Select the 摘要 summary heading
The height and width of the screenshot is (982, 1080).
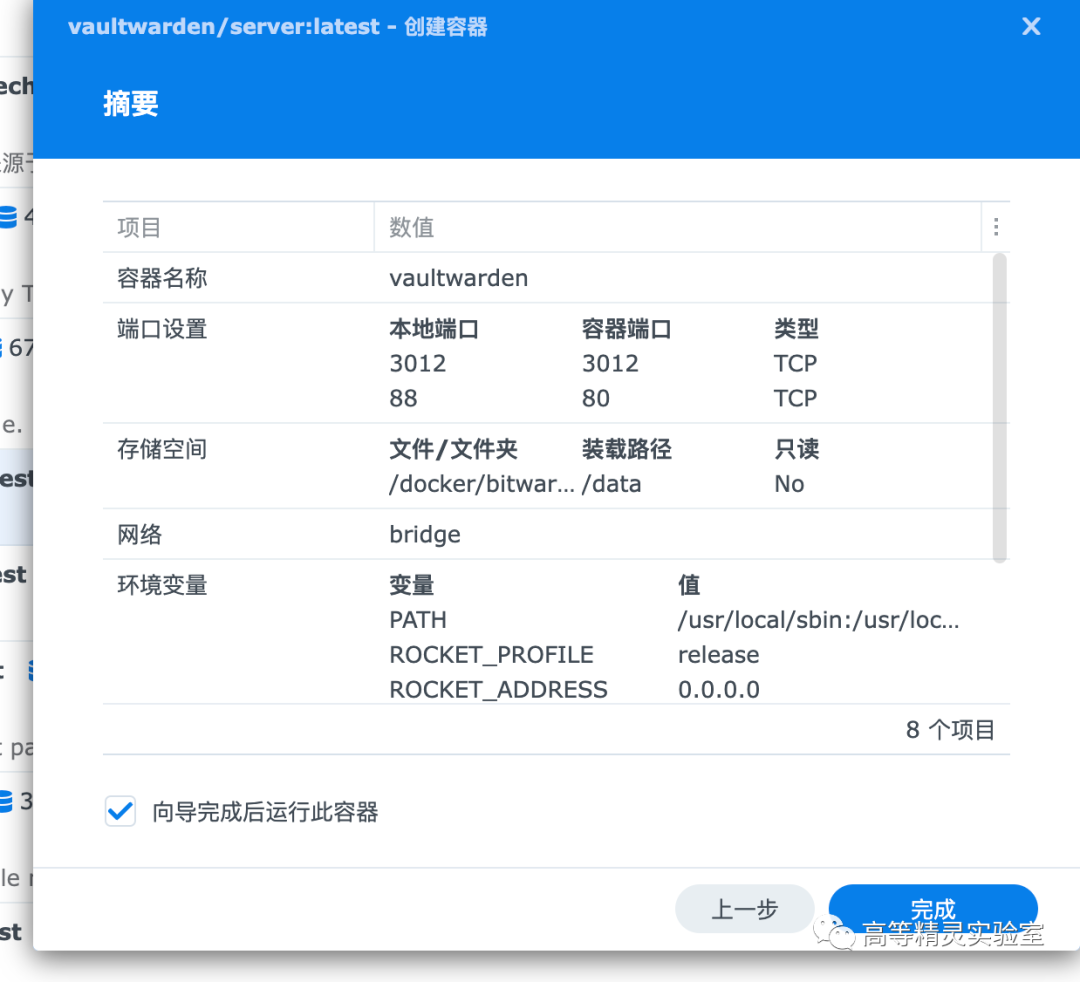click(x=131, y=104)
